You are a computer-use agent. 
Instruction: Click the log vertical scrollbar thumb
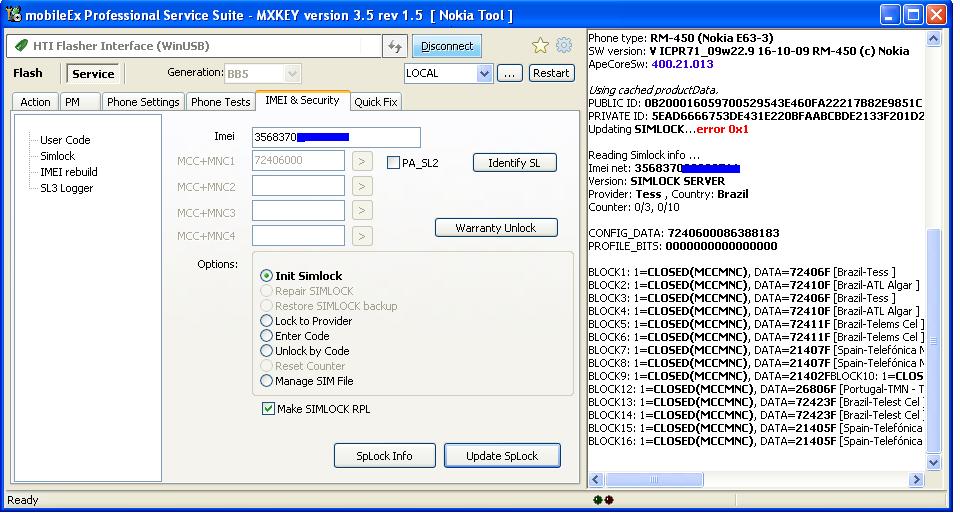coord(934,340)
